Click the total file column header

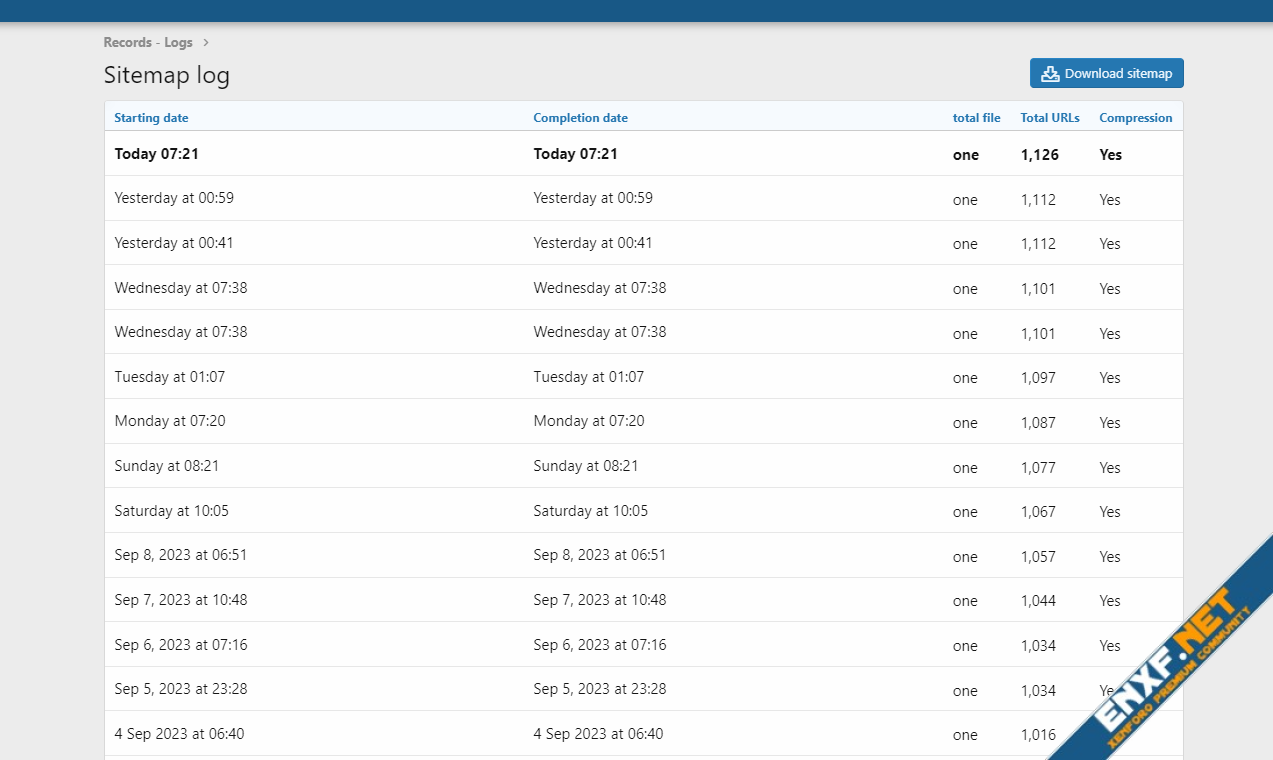click(976, 118)
